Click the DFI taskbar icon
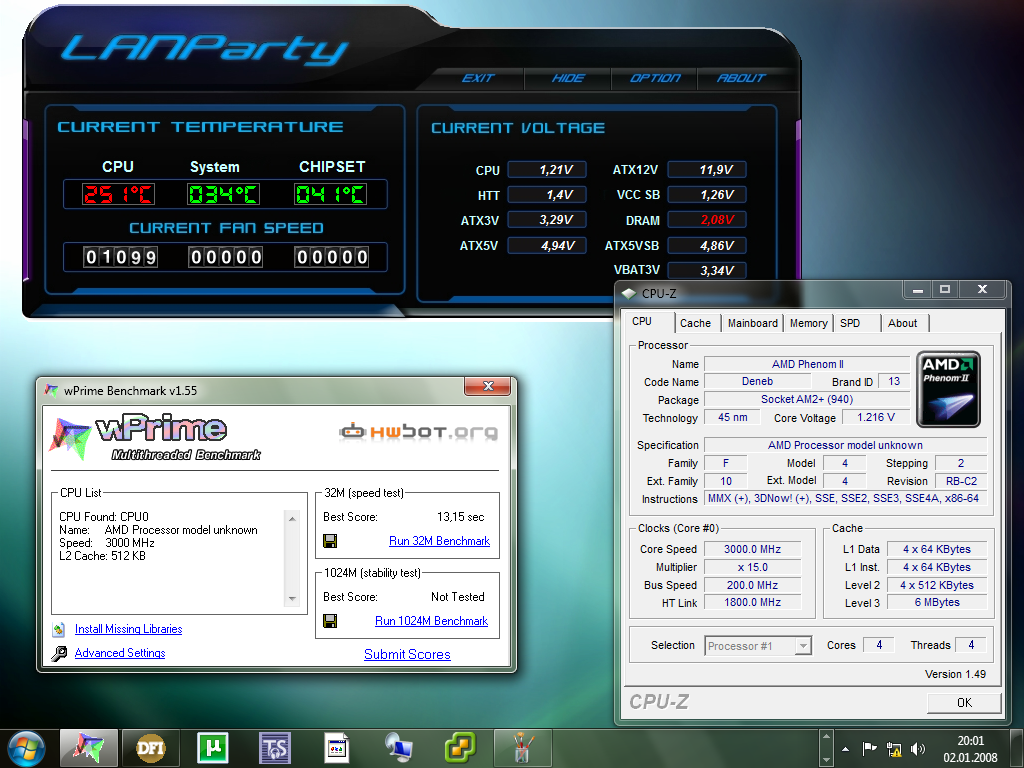1024x768 pixels. coord(150,748)
